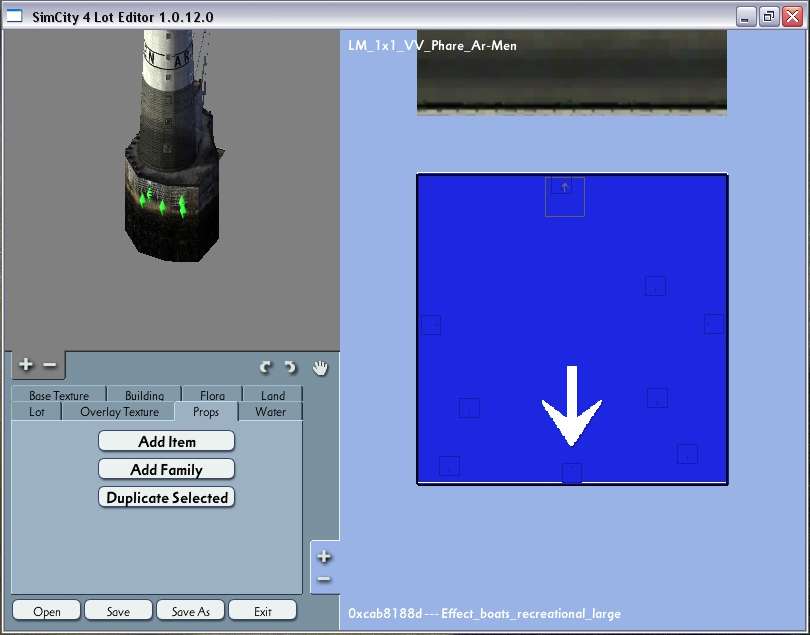The height and width of the screenshot is (635, 810).
Task: Open the Building tab
Action: click(x=144, y=395)
